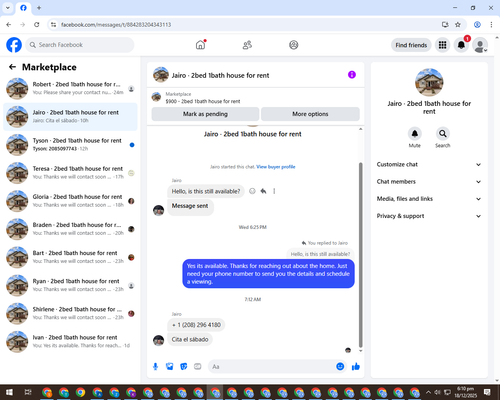Attach a file with the photo icon
Viewport: 500px width, 400px height.
pyautogui.click(x=170, y=367)
